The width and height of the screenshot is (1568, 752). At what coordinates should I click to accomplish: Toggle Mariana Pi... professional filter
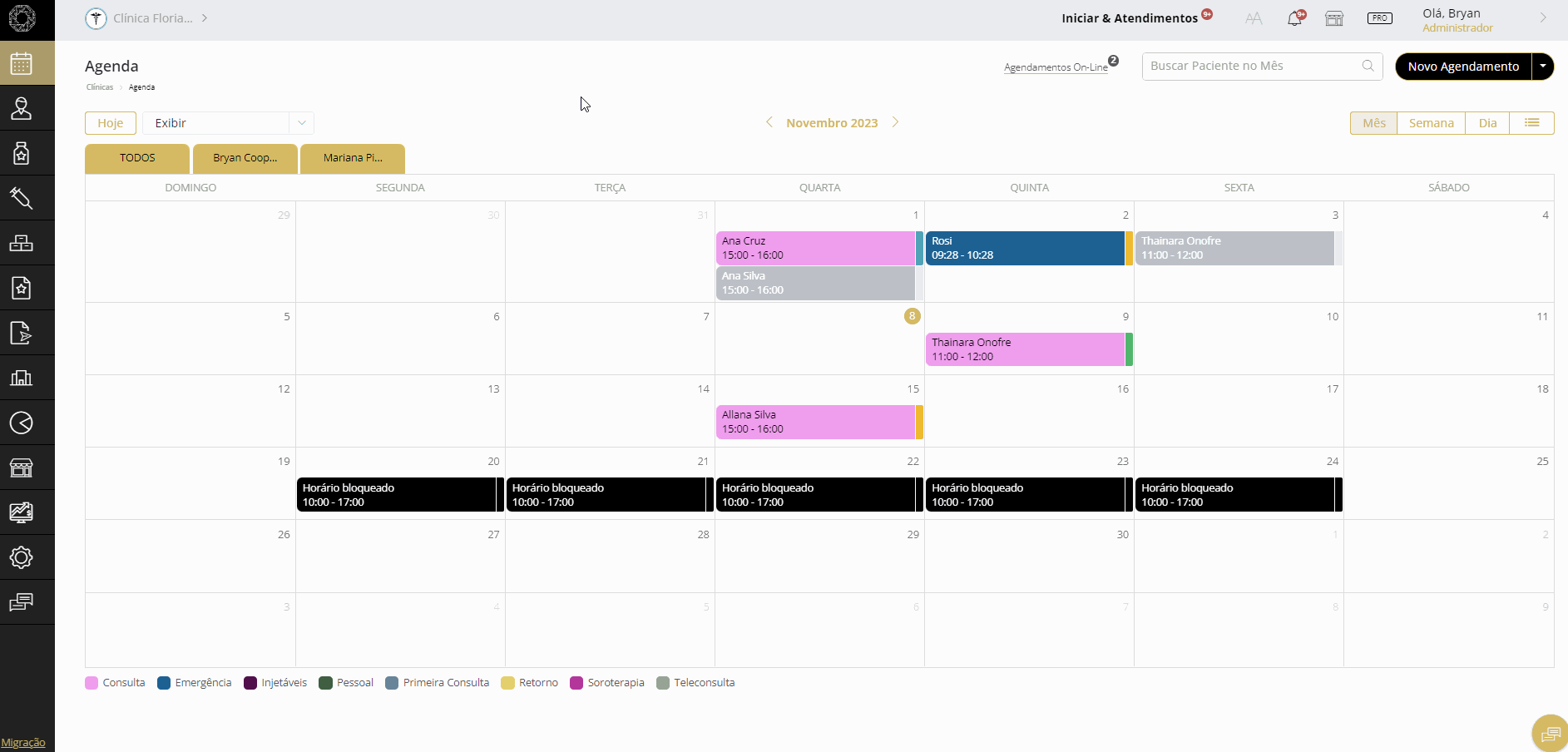point(353,158)
